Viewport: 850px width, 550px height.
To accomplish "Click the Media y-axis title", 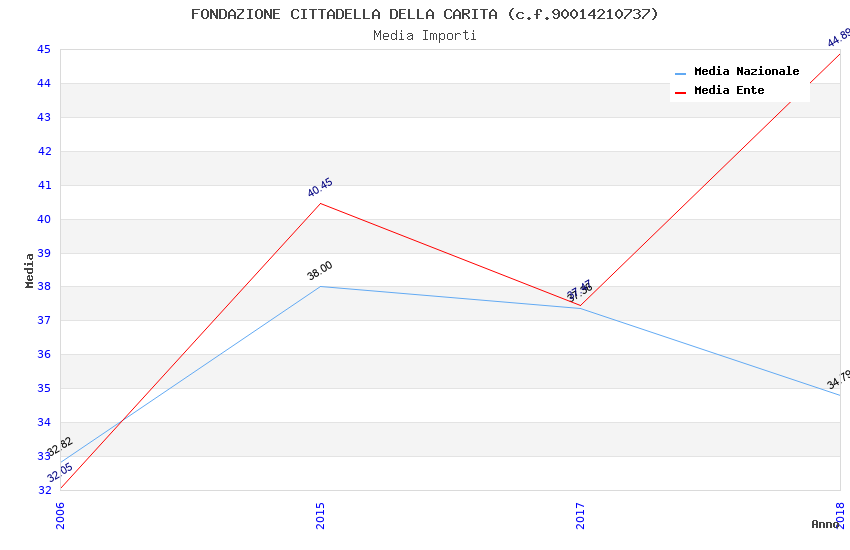I will pyautogui.click(x=30, y=270).
